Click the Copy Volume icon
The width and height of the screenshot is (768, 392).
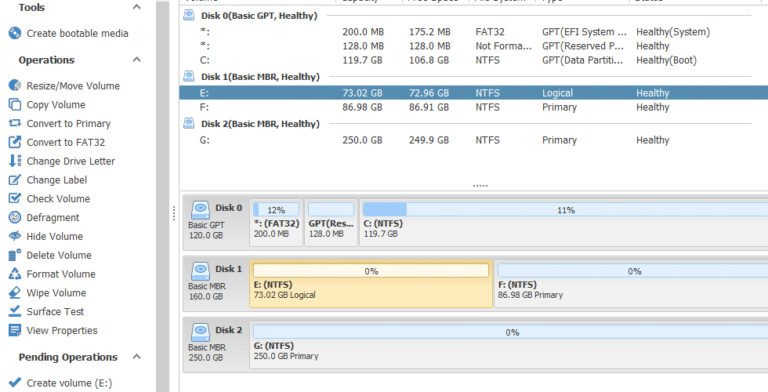15,104
